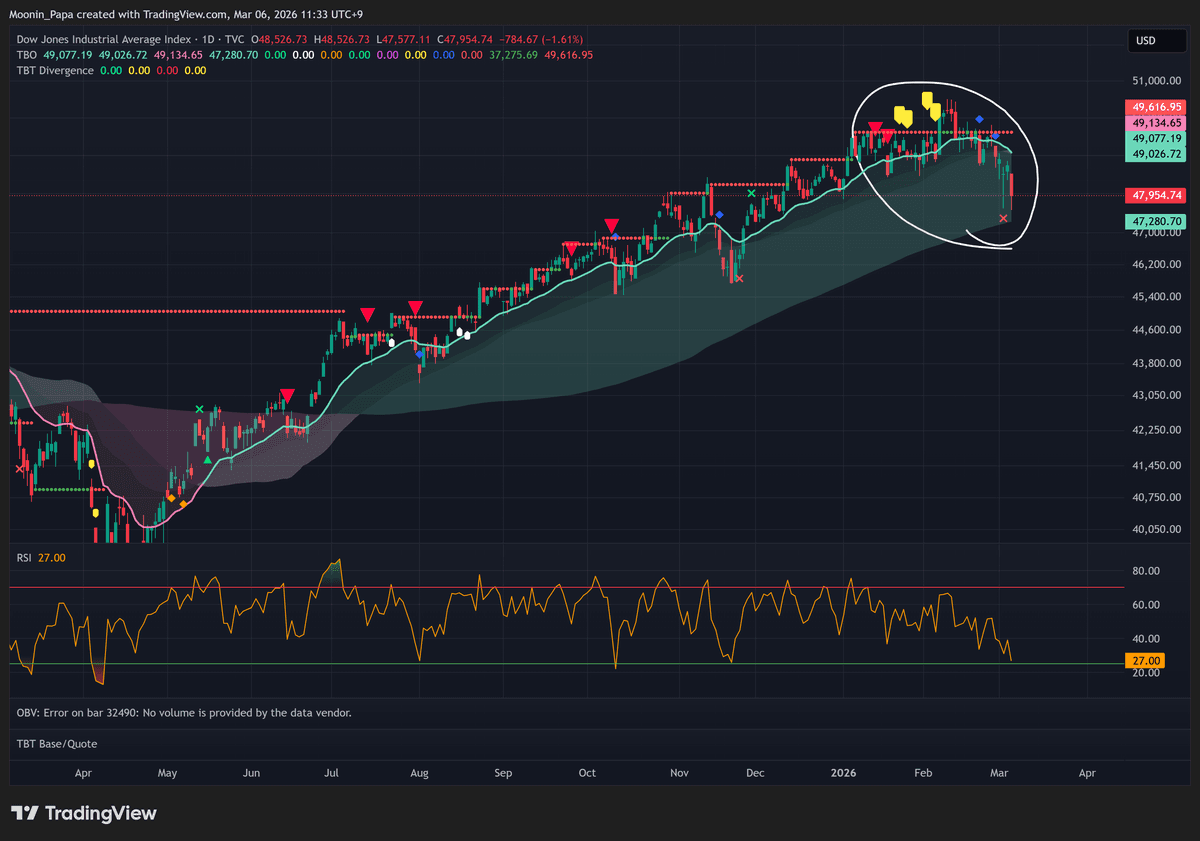
Task: Click the 40,050.00 price axis label
Action: (1158, 530)
